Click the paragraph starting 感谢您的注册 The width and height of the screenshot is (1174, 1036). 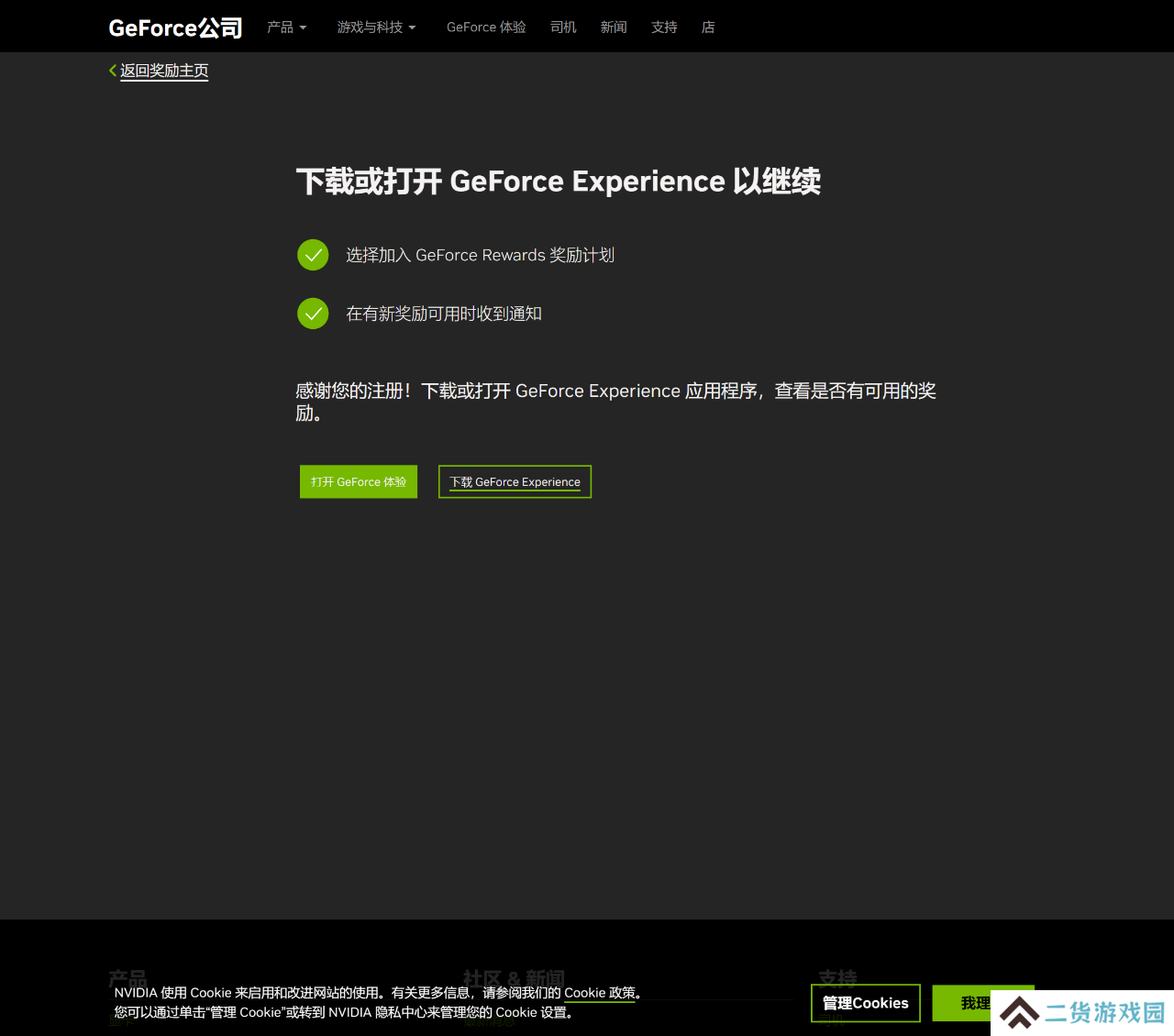615,402
